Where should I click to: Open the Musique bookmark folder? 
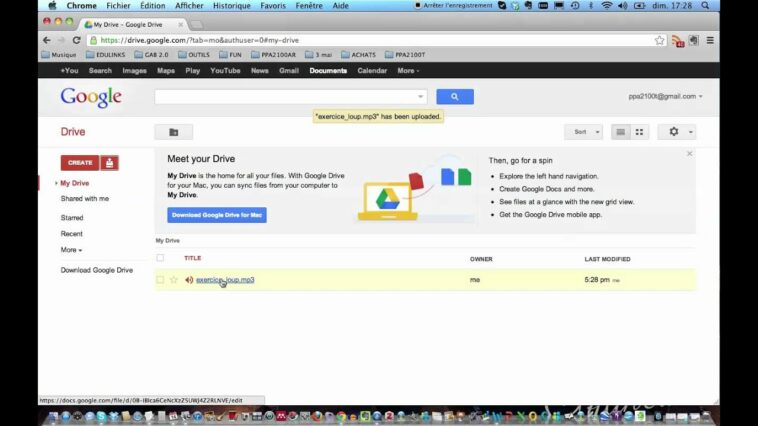(59, 55)
